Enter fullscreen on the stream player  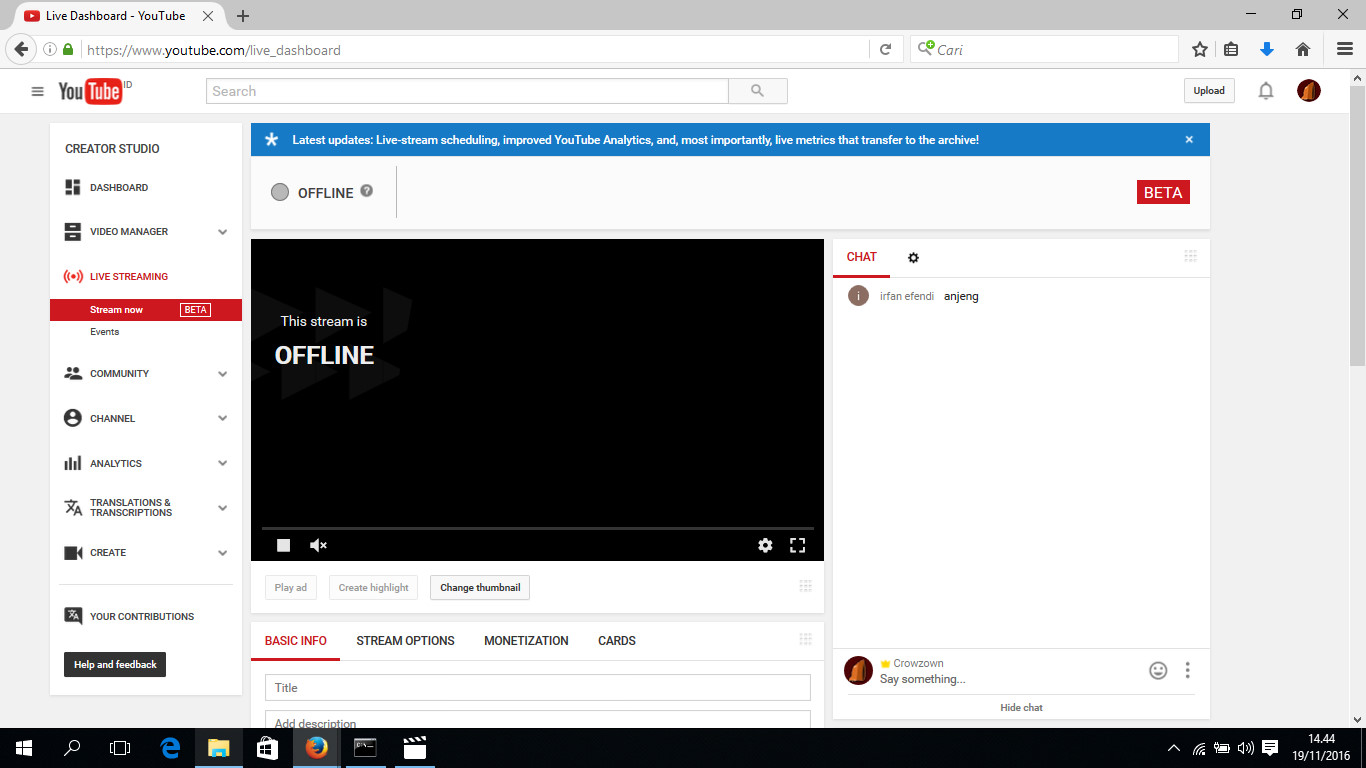click(x=797, y=545)
